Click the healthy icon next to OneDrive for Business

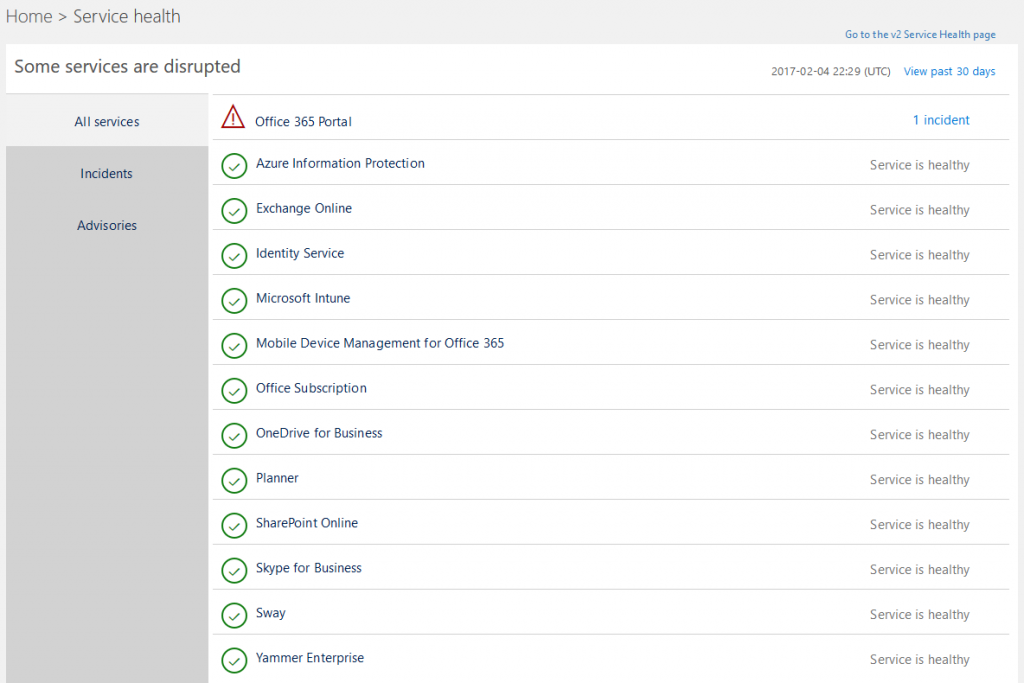coord(233,435)
